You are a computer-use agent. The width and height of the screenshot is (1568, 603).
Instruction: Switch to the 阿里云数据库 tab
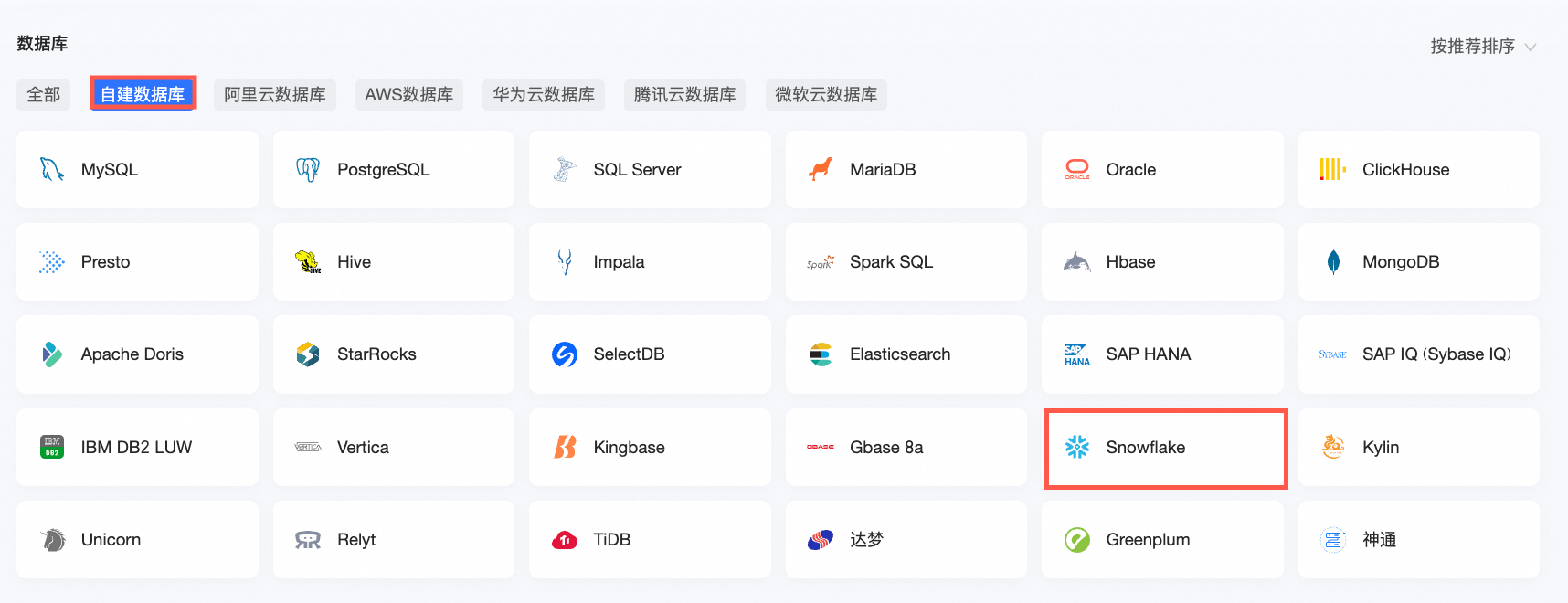tap(275, 95)
